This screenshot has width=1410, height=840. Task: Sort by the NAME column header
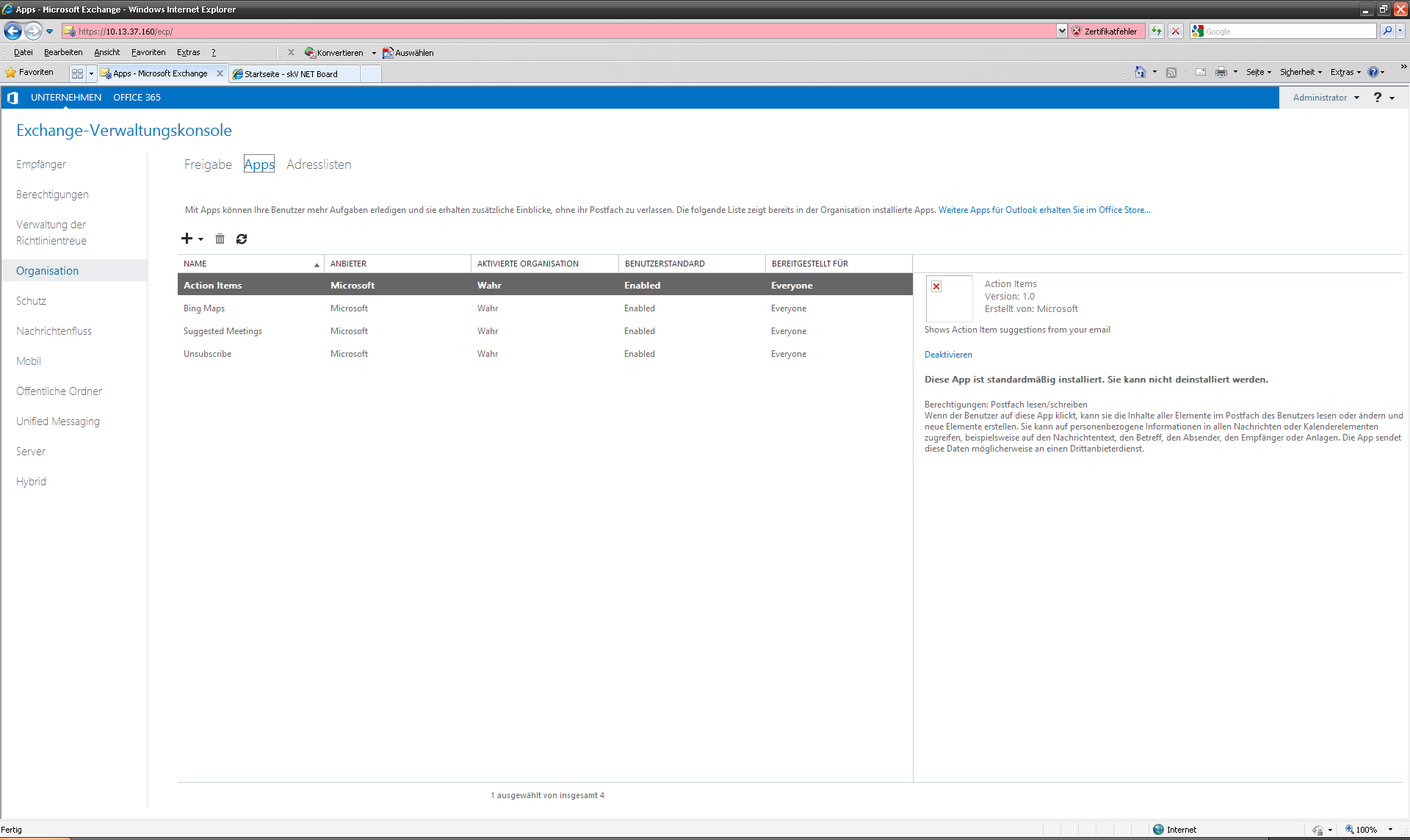[x=195, y=264]
